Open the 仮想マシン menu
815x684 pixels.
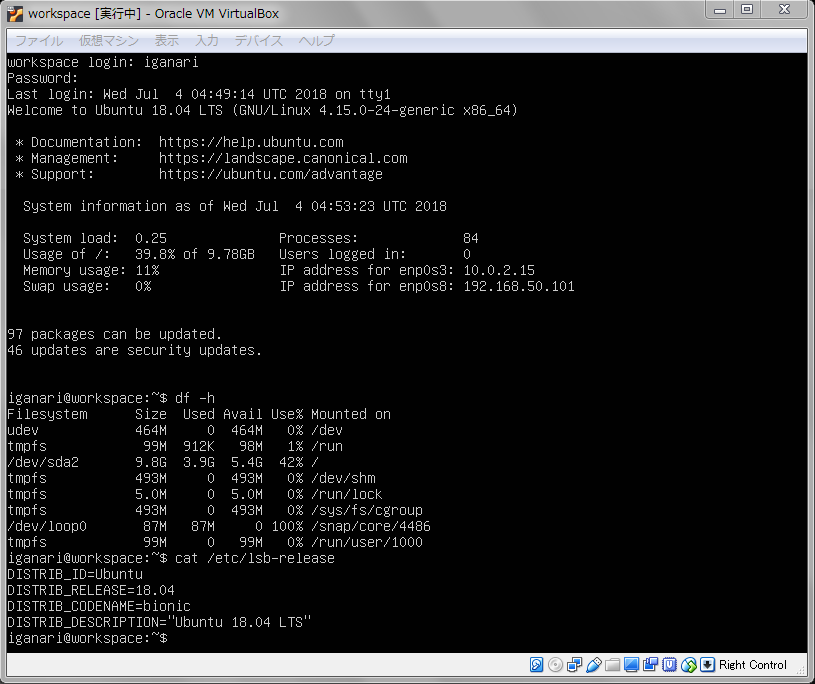(x=109, y=41)
